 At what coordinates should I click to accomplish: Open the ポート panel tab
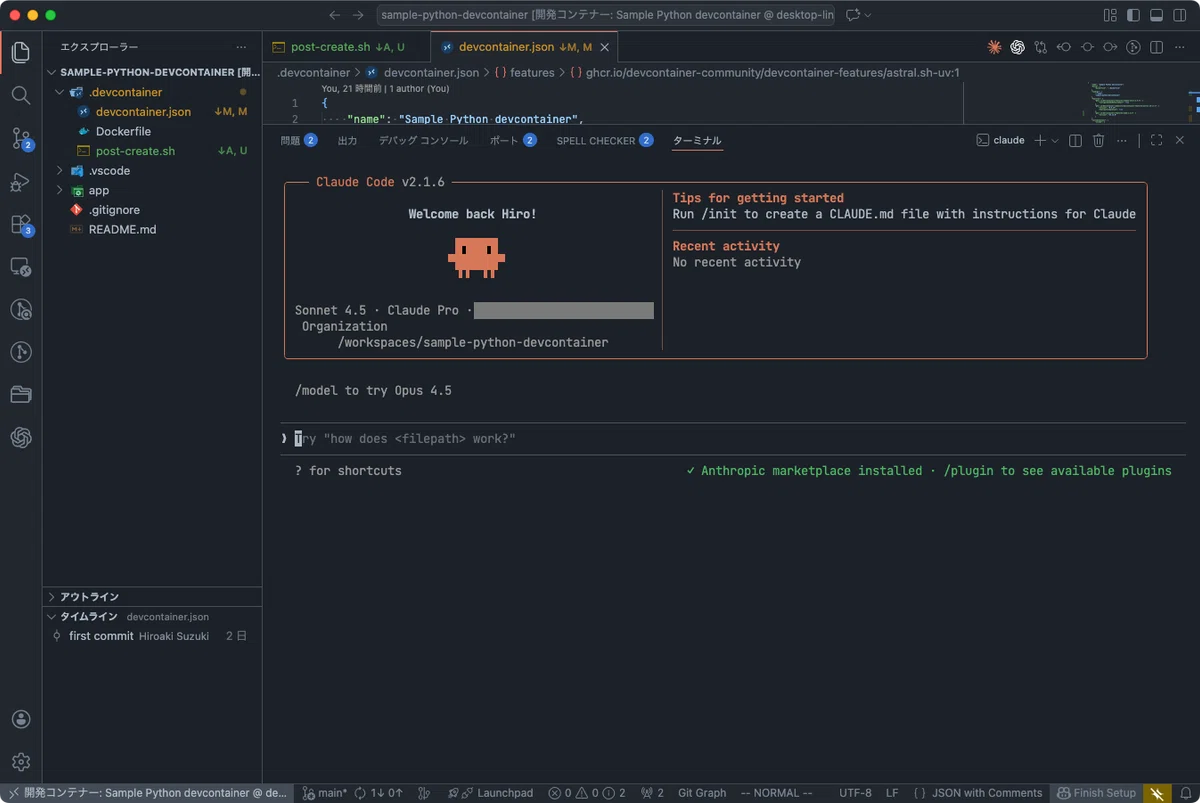[513, 141]
